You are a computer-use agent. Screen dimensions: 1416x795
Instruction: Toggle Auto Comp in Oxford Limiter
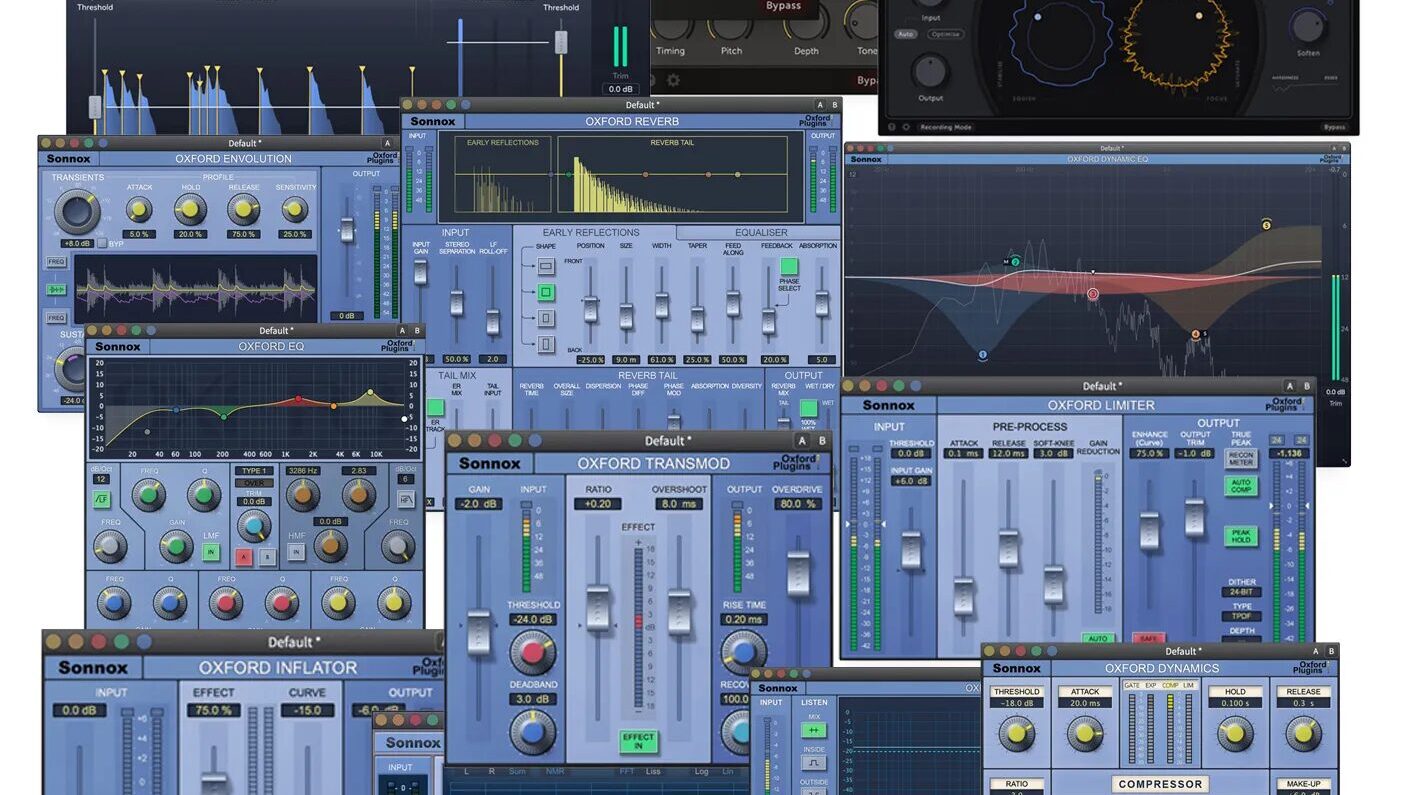1241,486
